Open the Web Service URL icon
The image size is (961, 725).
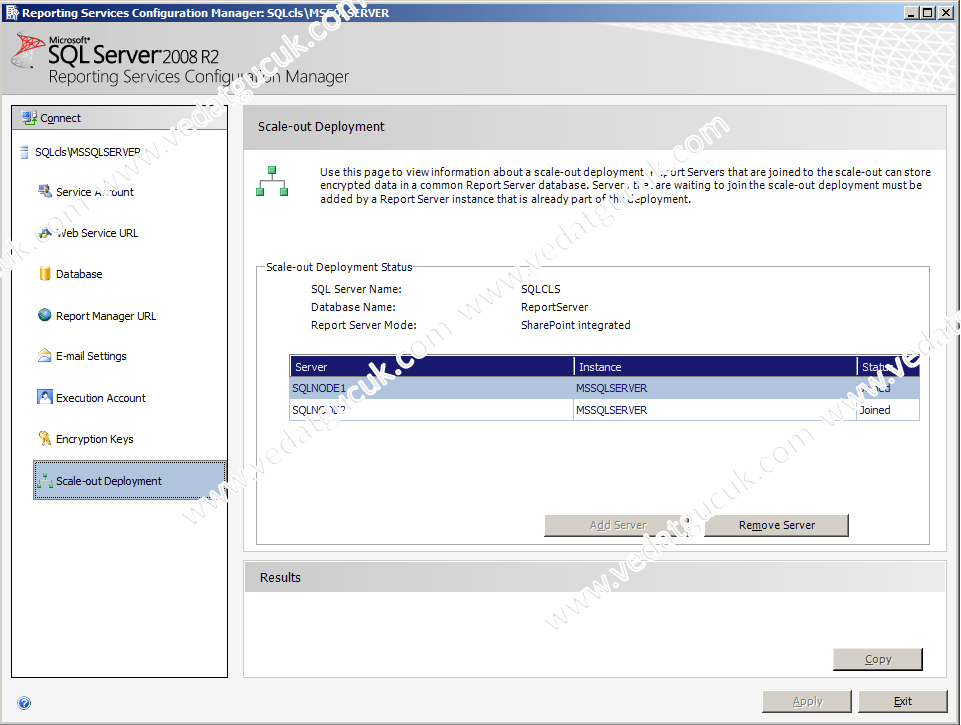click(x=45, y=233)
